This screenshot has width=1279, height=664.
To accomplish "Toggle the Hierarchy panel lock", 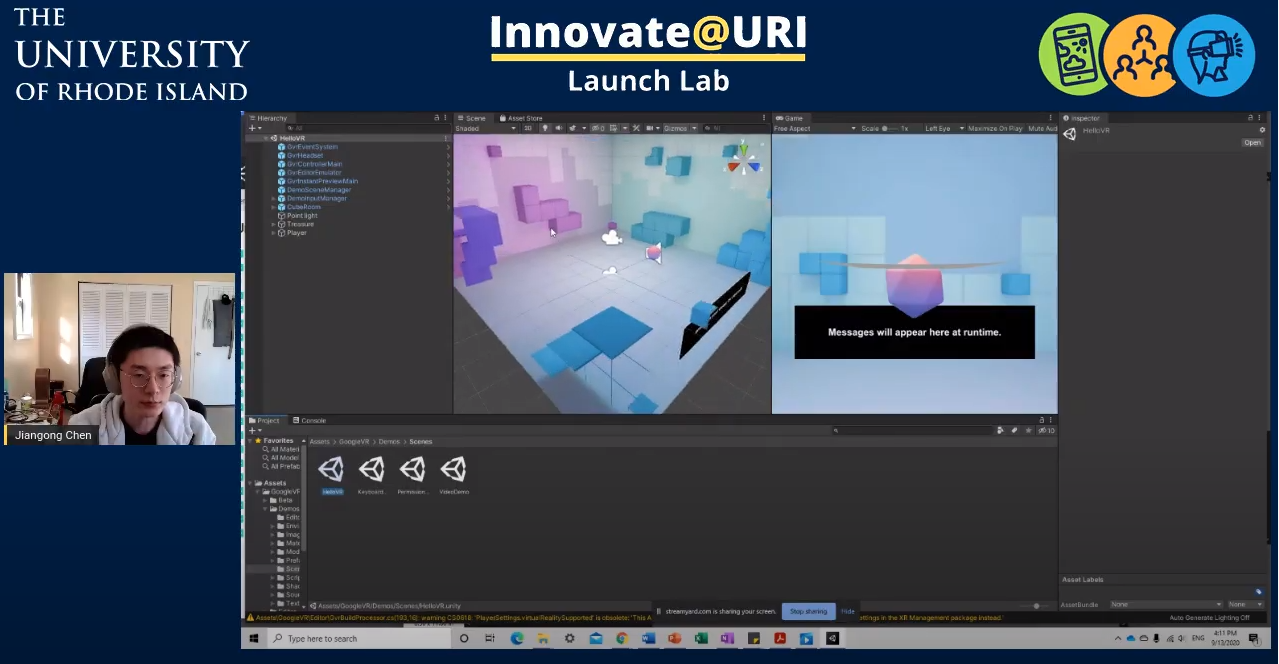I will (436, 118).
